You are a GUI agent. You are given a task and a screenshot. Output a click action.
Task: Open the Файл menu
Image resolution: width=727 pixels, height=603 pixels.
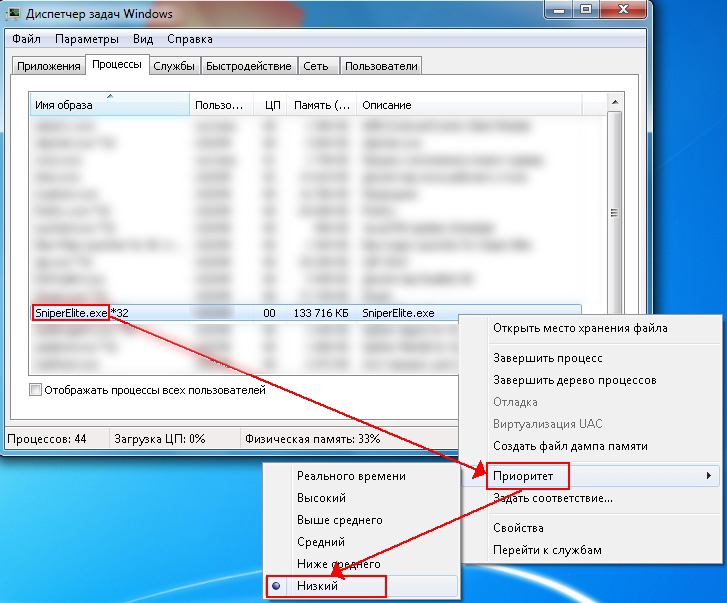tap(26, 40)
